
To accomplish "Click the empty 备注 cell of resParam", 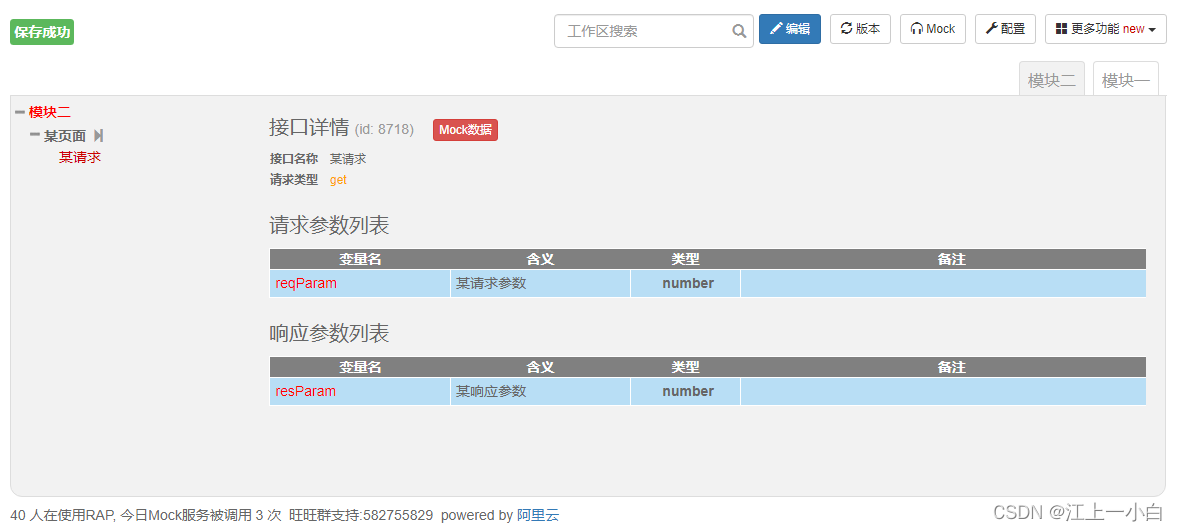I will click(x=944, y=391).
